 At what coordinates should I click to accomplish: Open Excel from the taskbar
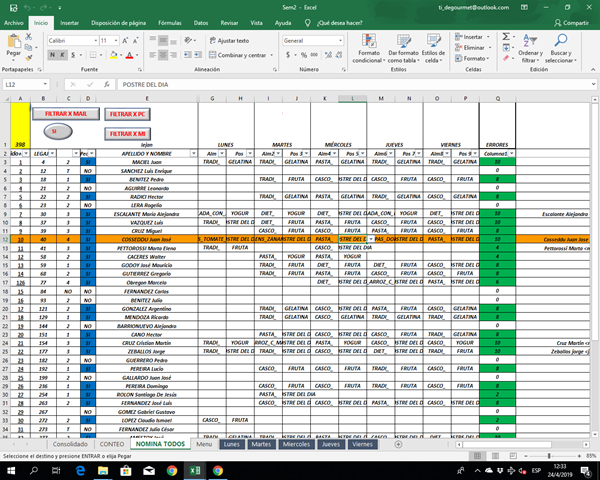coord(195,470)
